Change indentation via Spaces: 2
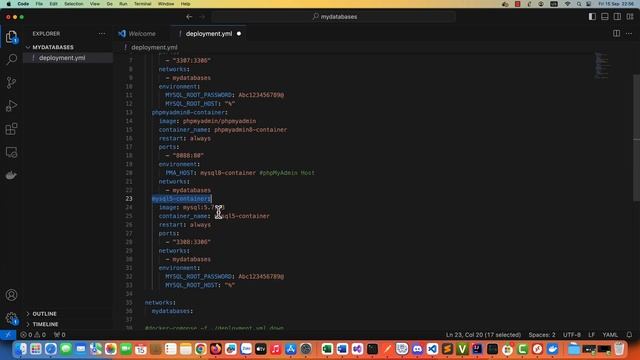Screen dimensions: 640x360 (542, 335)
